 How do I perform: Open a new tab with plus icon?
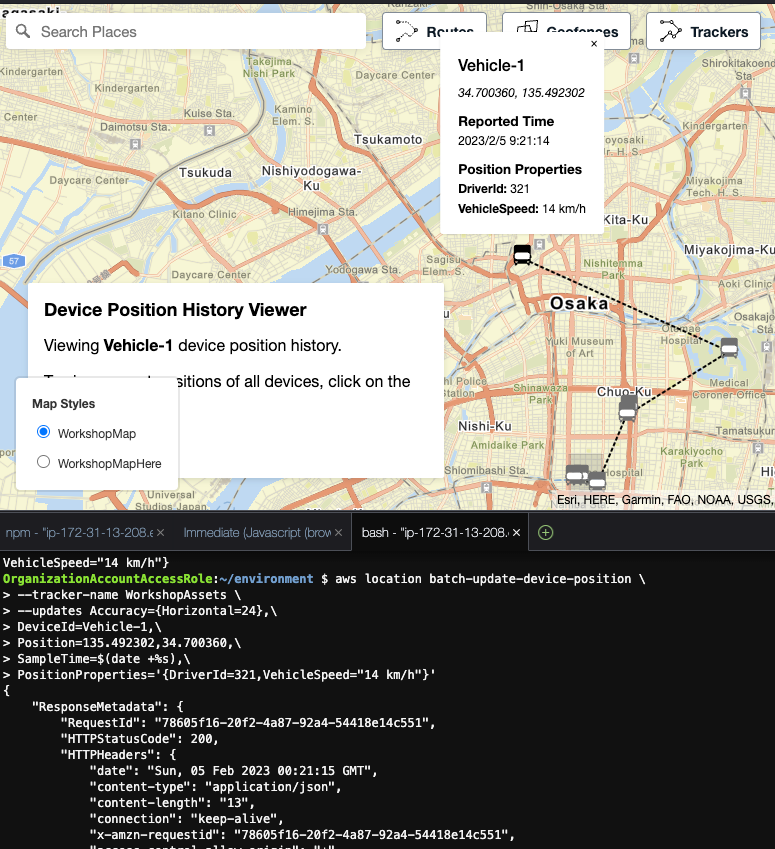545,533
